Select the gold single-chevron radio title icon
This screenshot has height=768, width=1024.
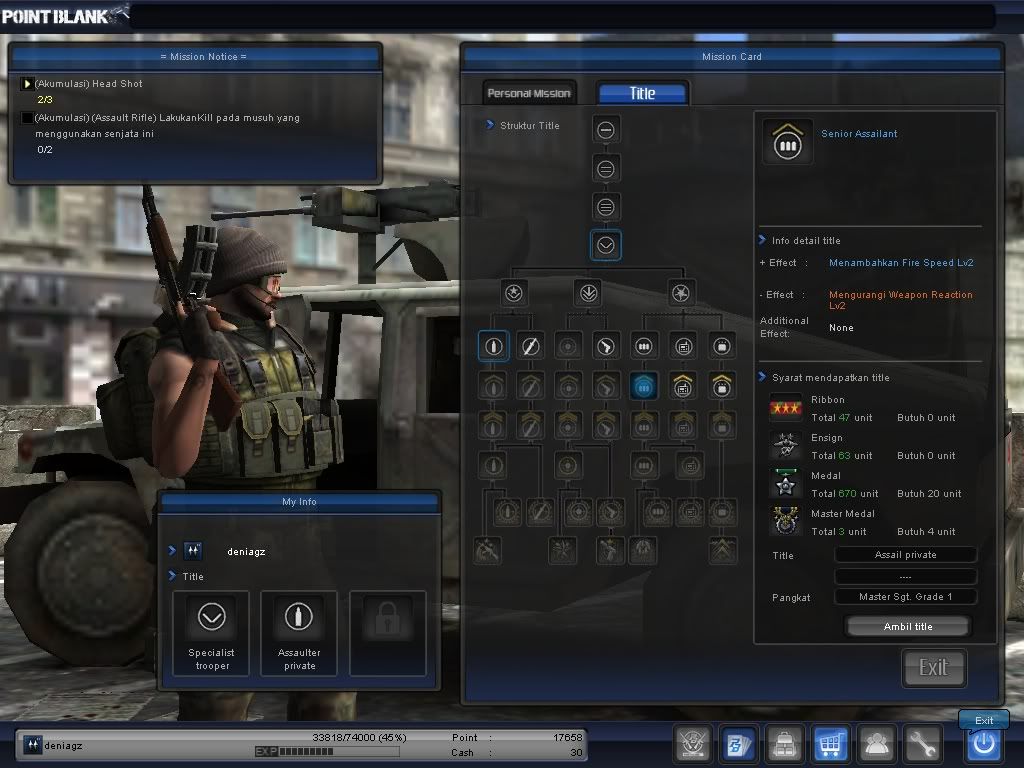[683, 387]
